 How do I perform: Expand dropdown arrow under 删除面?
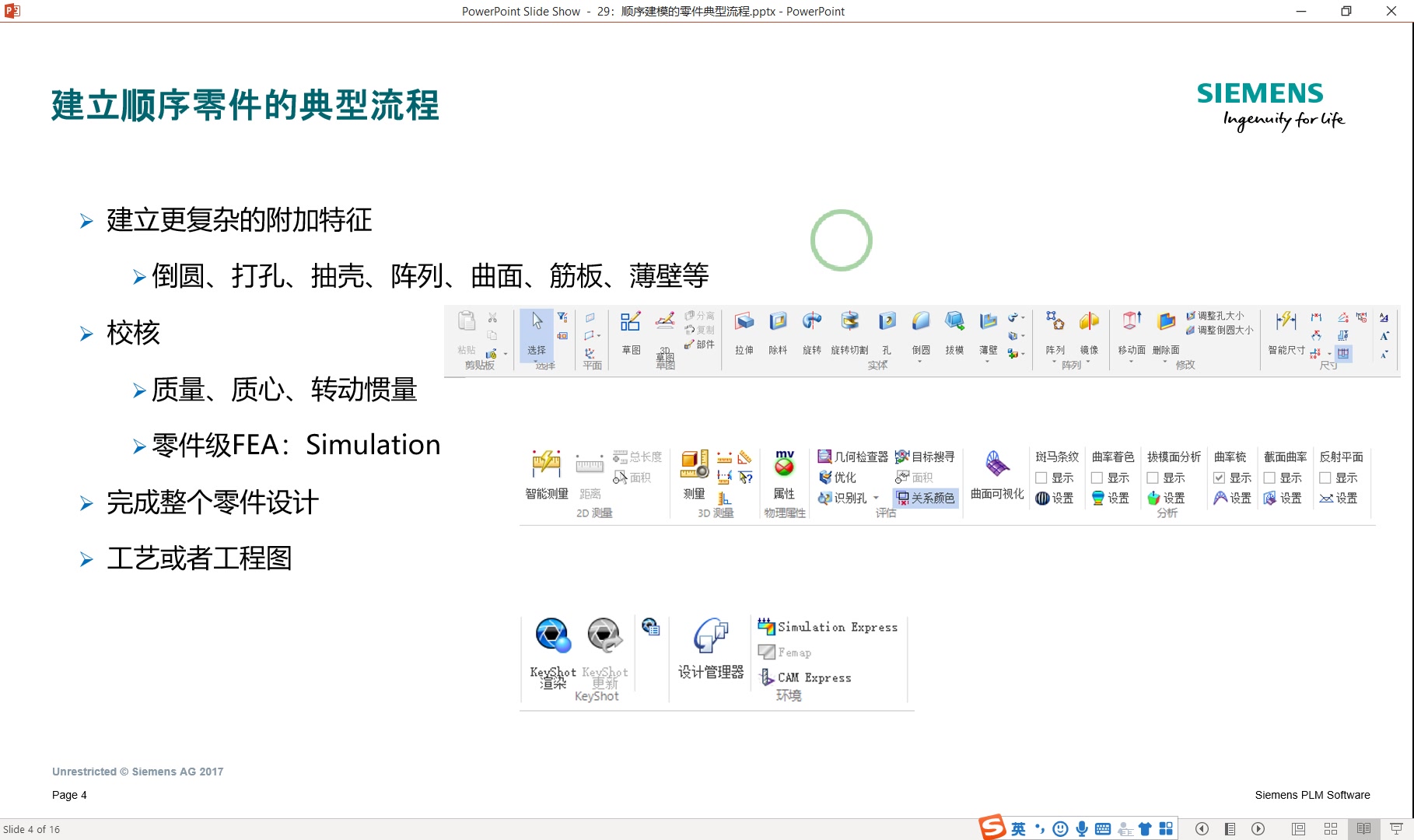(x=1164, y=362)
